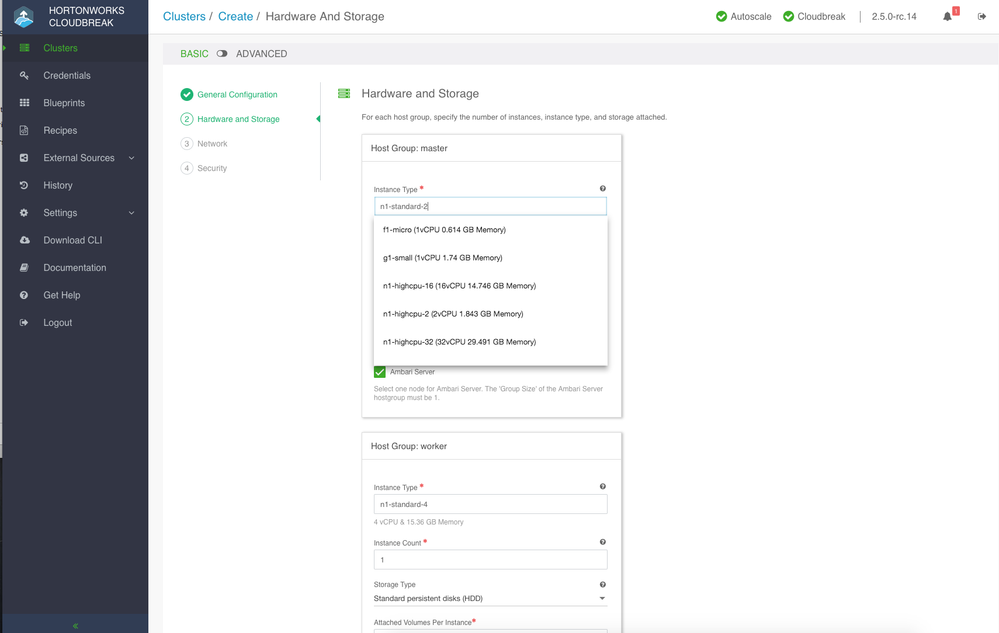Uncheck the Ambari Server checkbox
The image size is (999, 633).
click(380, 372)
